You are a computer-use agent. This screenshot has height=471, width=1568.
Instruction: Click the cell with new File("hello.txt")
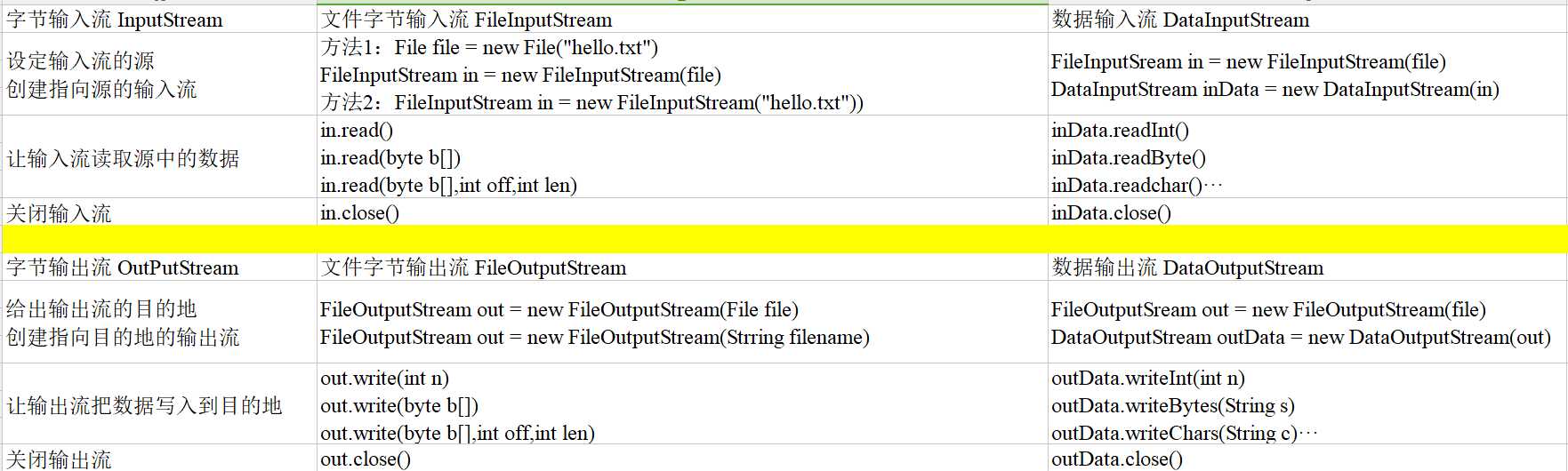(682, 75)
